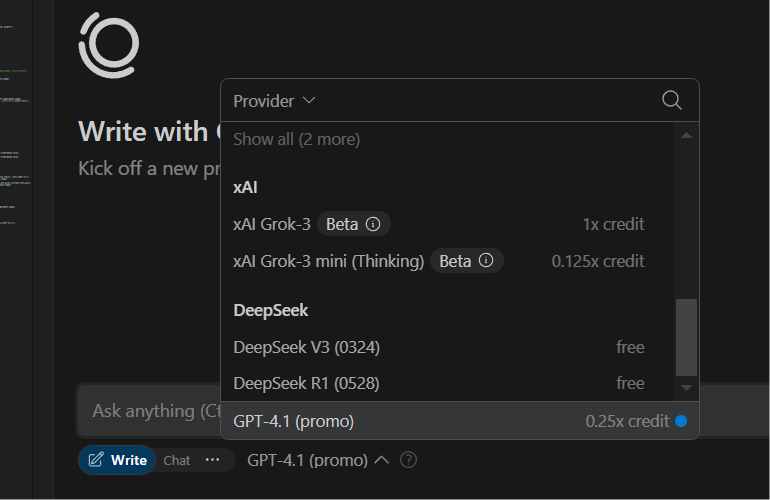Click the help icon beside model selector
The image size is (770, 500).
tap(408, 460)
